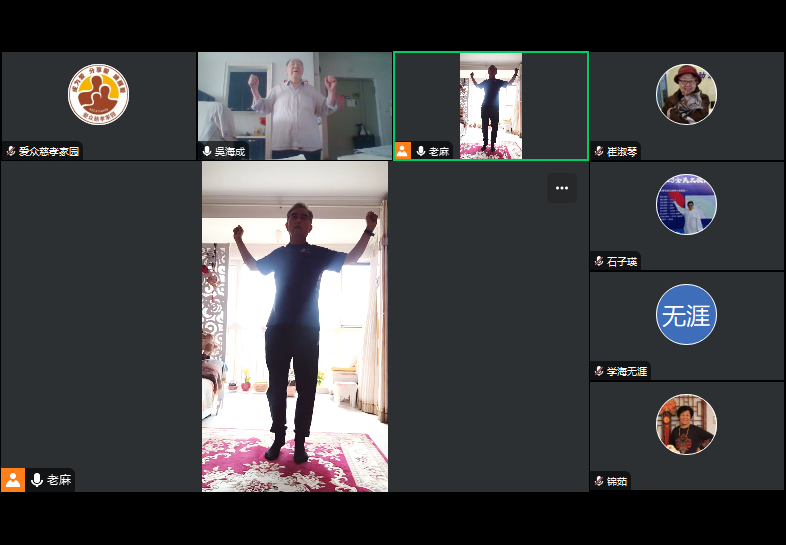
Task: Click the muted mic icon for 锦茹
Action: pos(599,481)
